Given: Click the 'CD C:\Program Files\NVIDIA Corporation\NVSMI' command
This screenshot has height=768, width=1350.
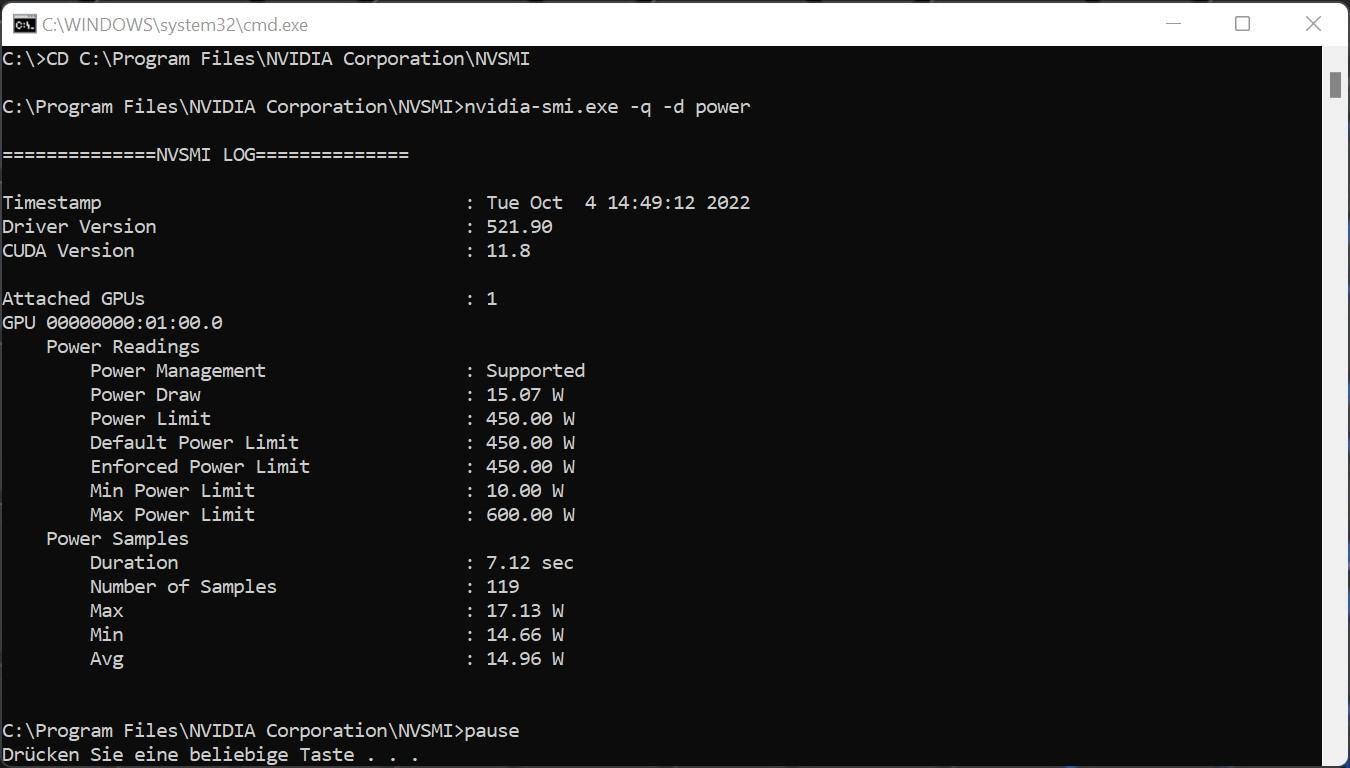Looking at the screenshot, I should [288, 59].
